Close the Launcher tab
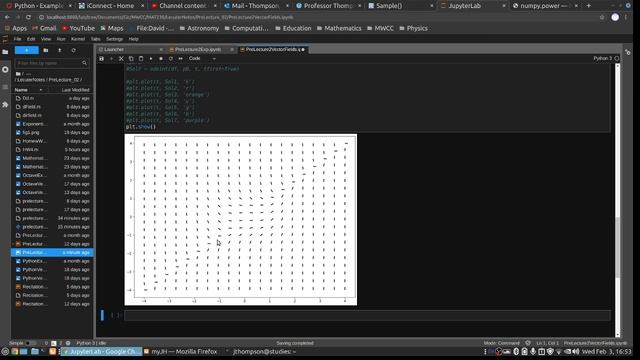This screenshot has height=360, width=640. click(161, 49)
